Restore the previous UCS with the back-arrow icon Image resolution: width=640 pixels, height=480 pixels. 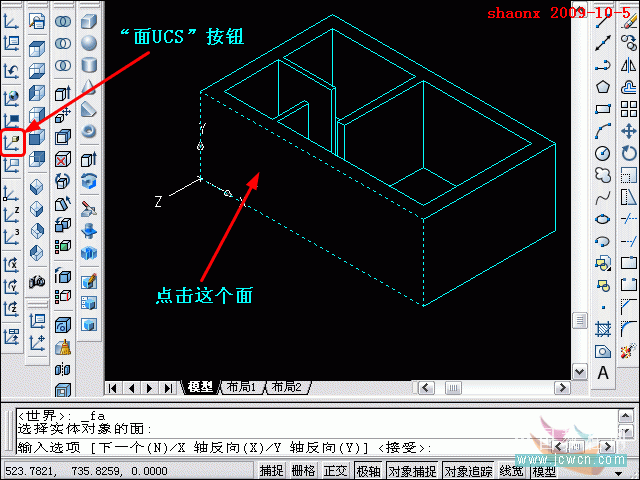coord(12,71)
